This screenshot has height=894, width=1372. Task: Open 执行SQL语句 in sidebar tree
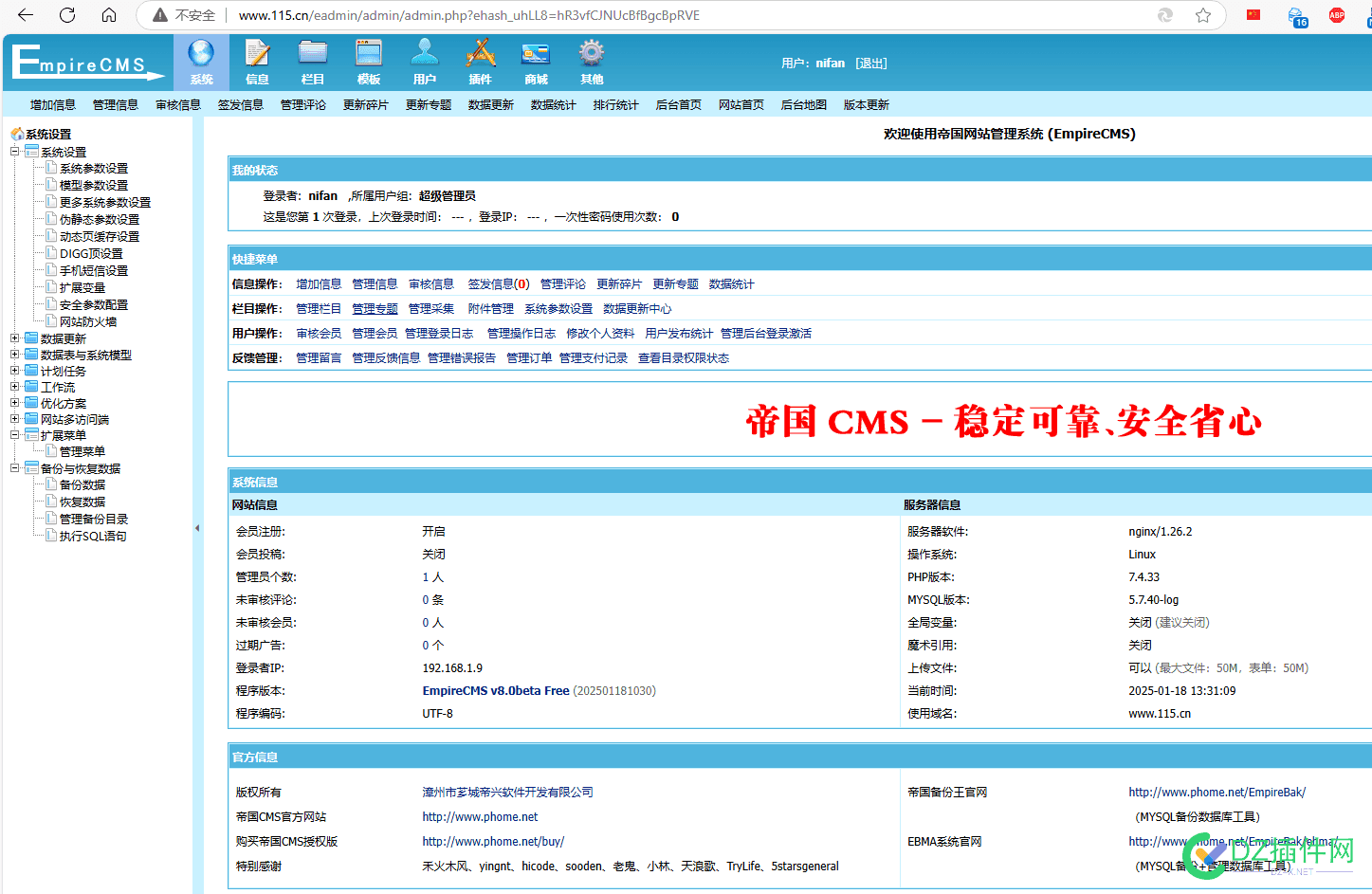93,537
